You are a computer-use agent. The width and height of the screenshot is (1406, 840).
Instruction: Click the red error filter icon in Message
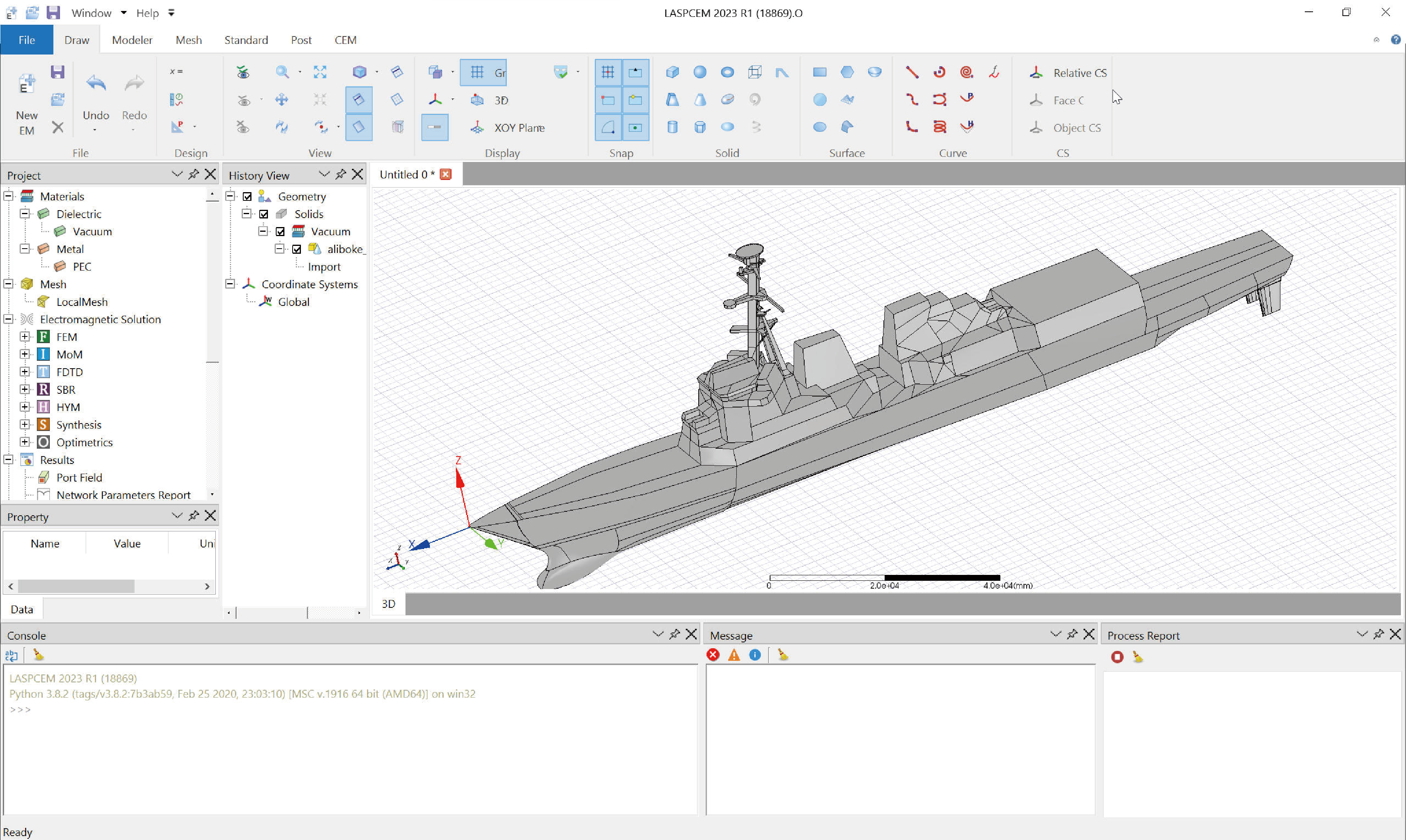click(713, 655)
